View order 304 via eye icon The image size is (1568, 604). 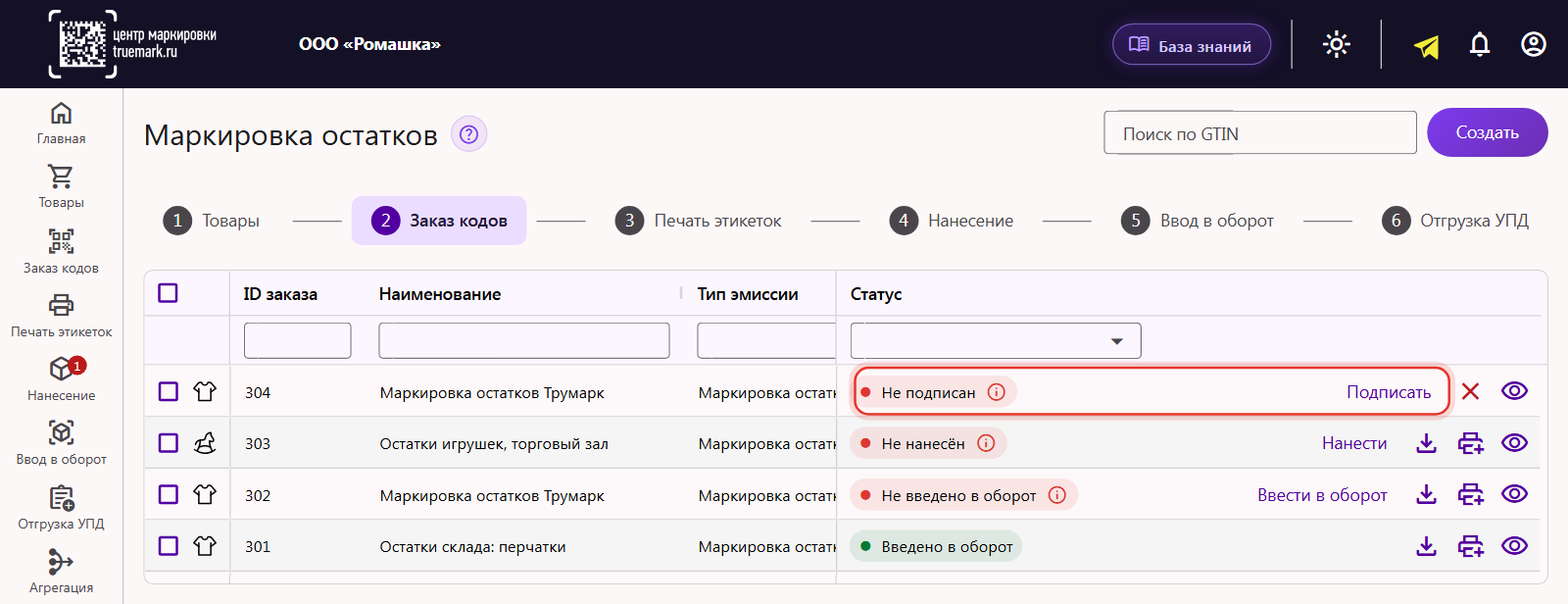tap(1514, 391)
